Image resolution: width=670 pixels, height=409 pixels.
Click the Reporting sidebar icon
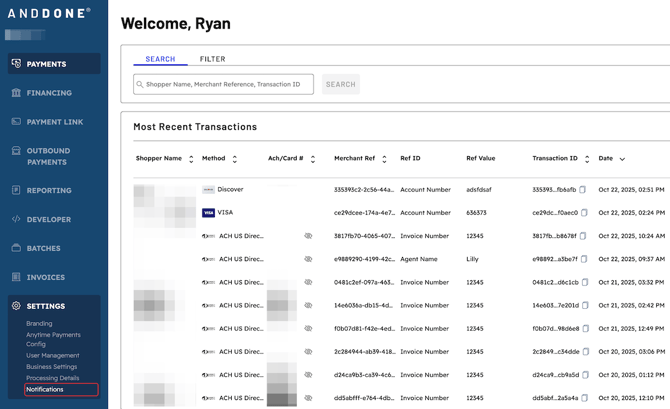(16, 190)
